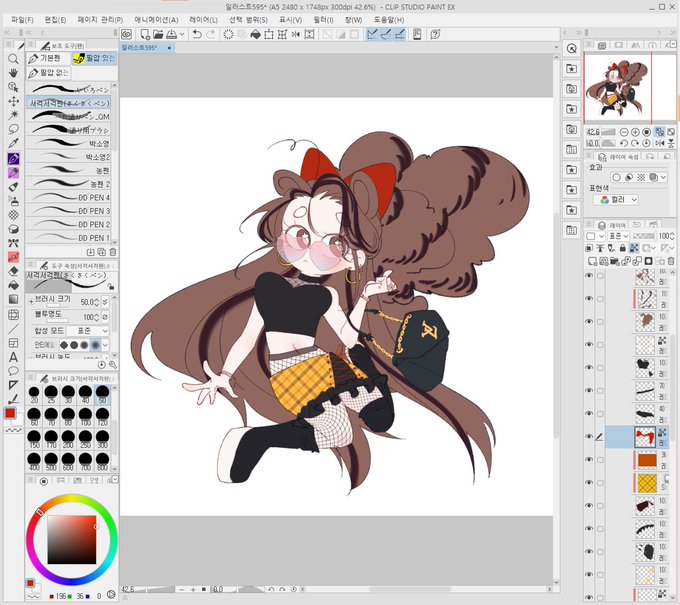Open the 편집(E) menu
The height and width of the screenshot is (605, 680).
pyautogui.click(x=55, y=20)
